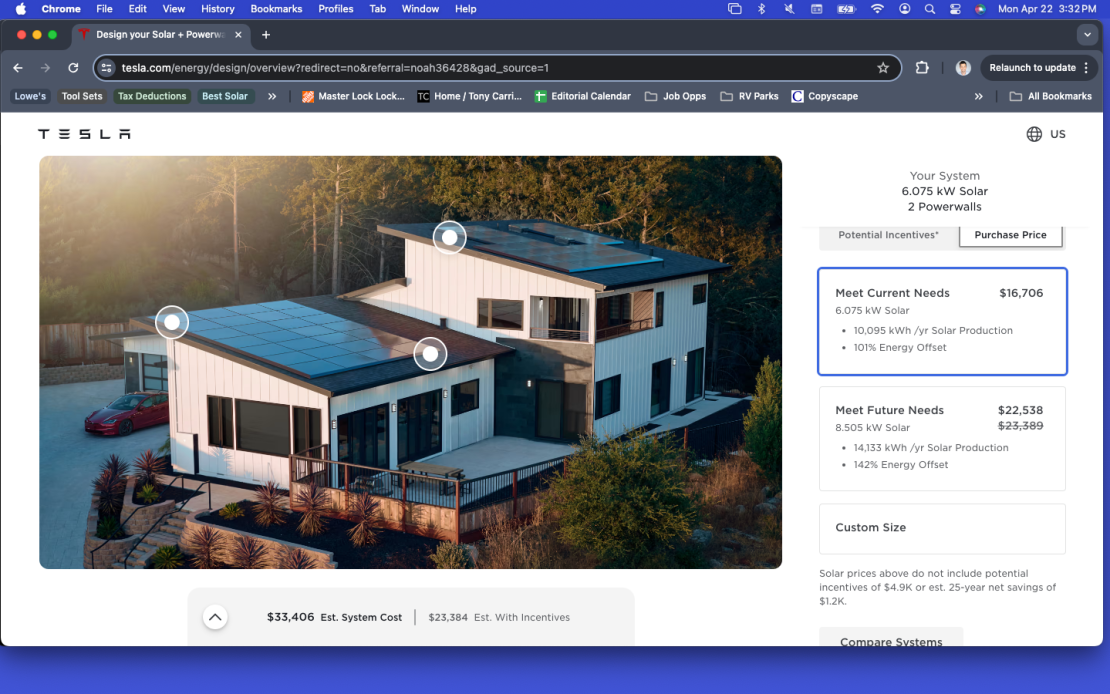
Task: Open the Best Solar bookmark
Action: pyautogui.click(x=225, y=96)
